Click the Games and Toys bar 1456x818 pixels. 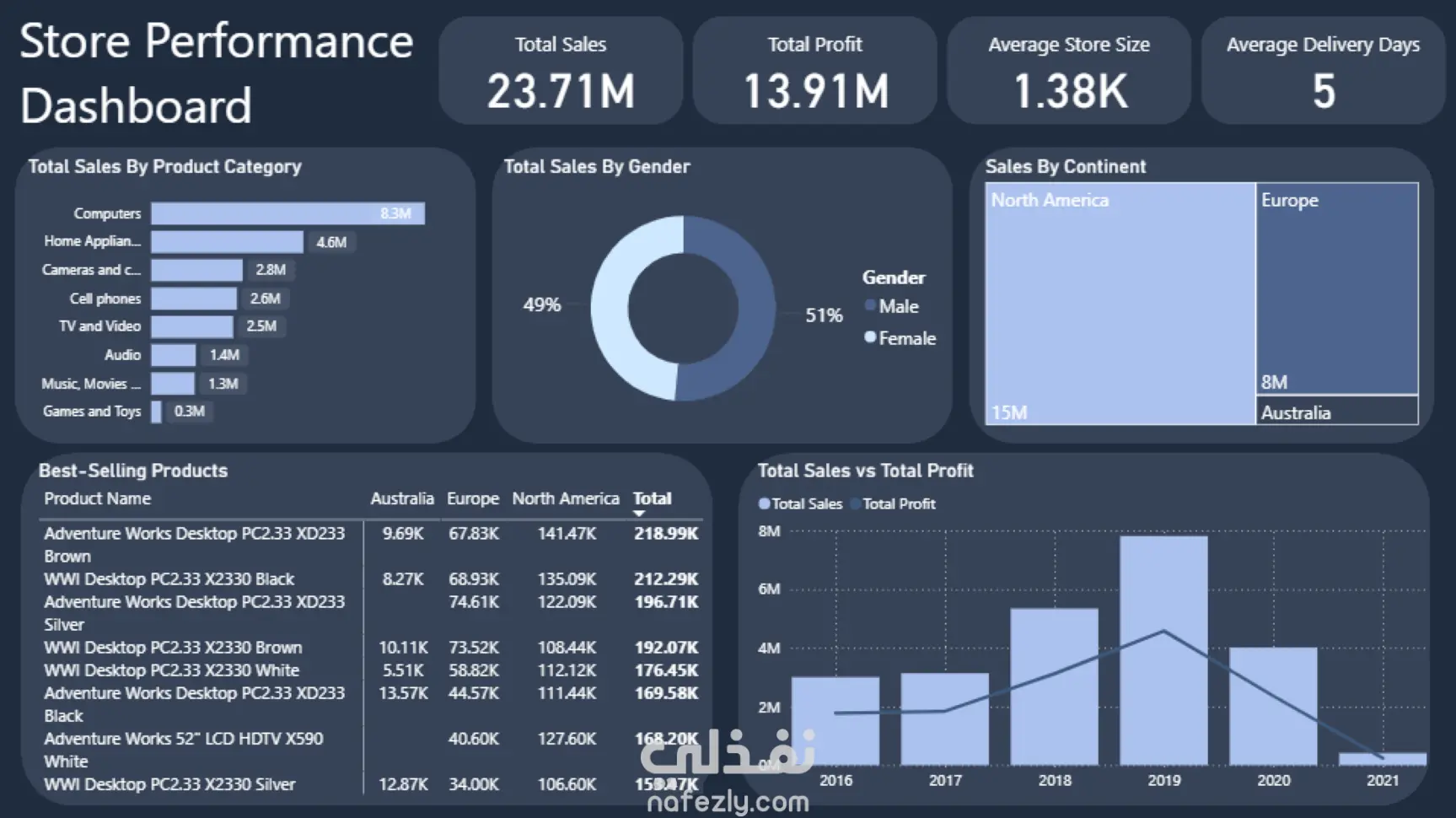pyautogui.click(x=156, y=412)
